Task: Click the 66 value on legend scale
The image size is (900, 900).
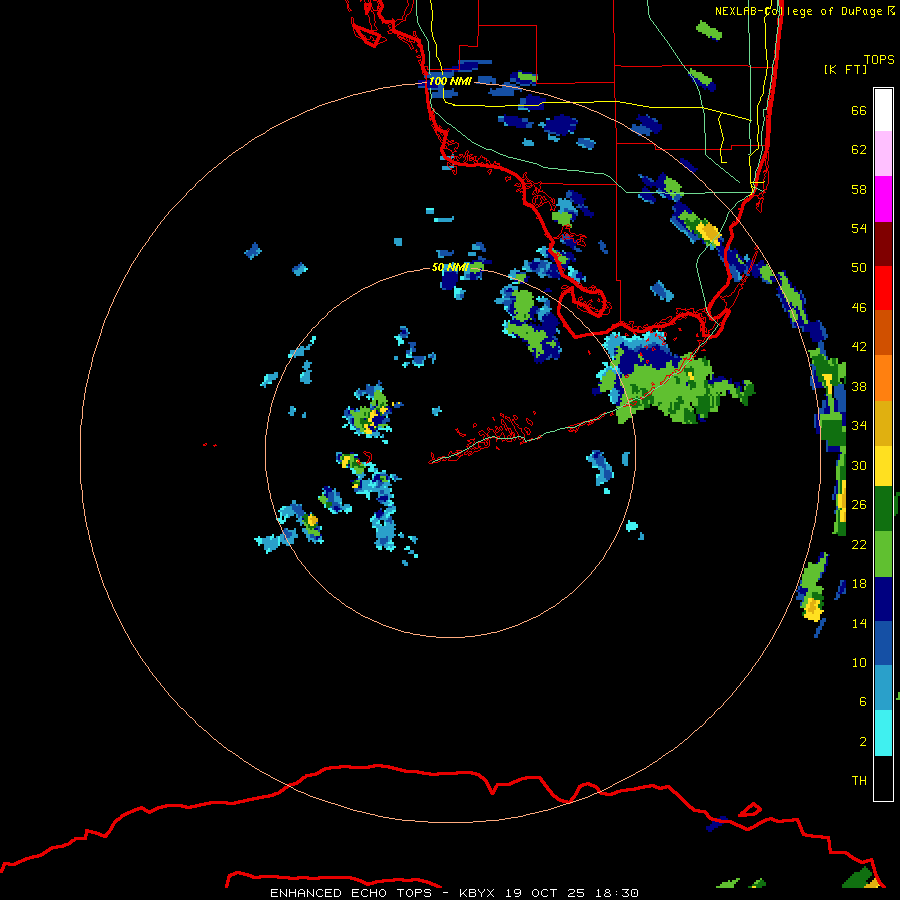Action: 859,110
